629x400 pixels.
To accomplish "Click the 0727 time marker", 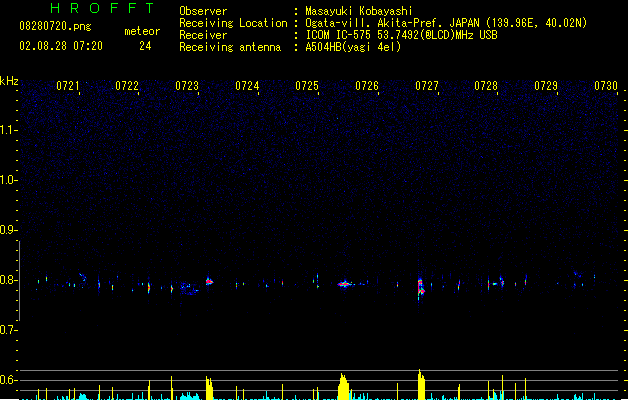I will point(427,86).
